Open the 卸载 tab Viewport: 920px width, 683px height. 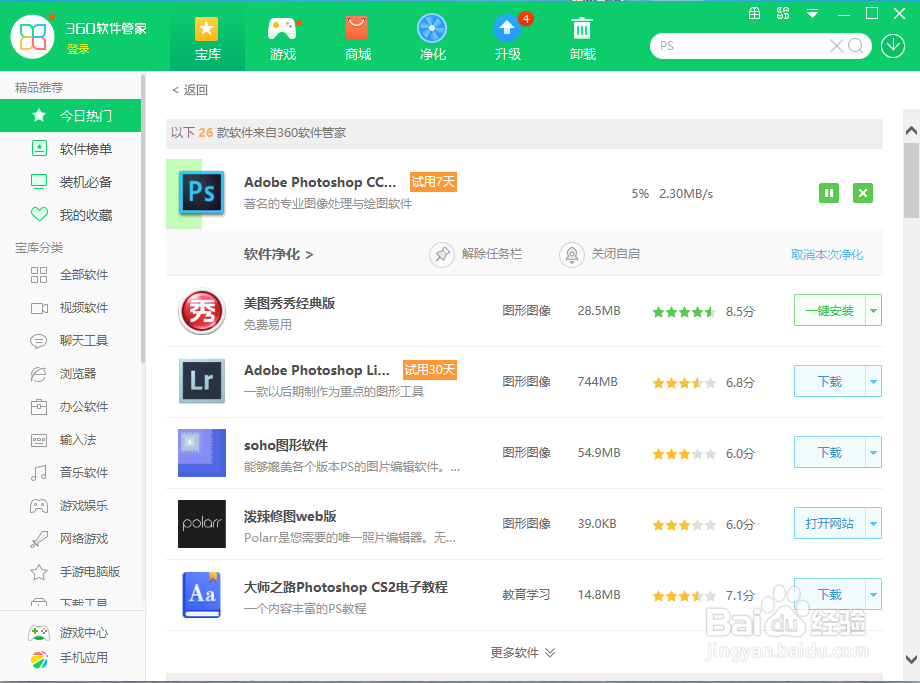[583, 39]
